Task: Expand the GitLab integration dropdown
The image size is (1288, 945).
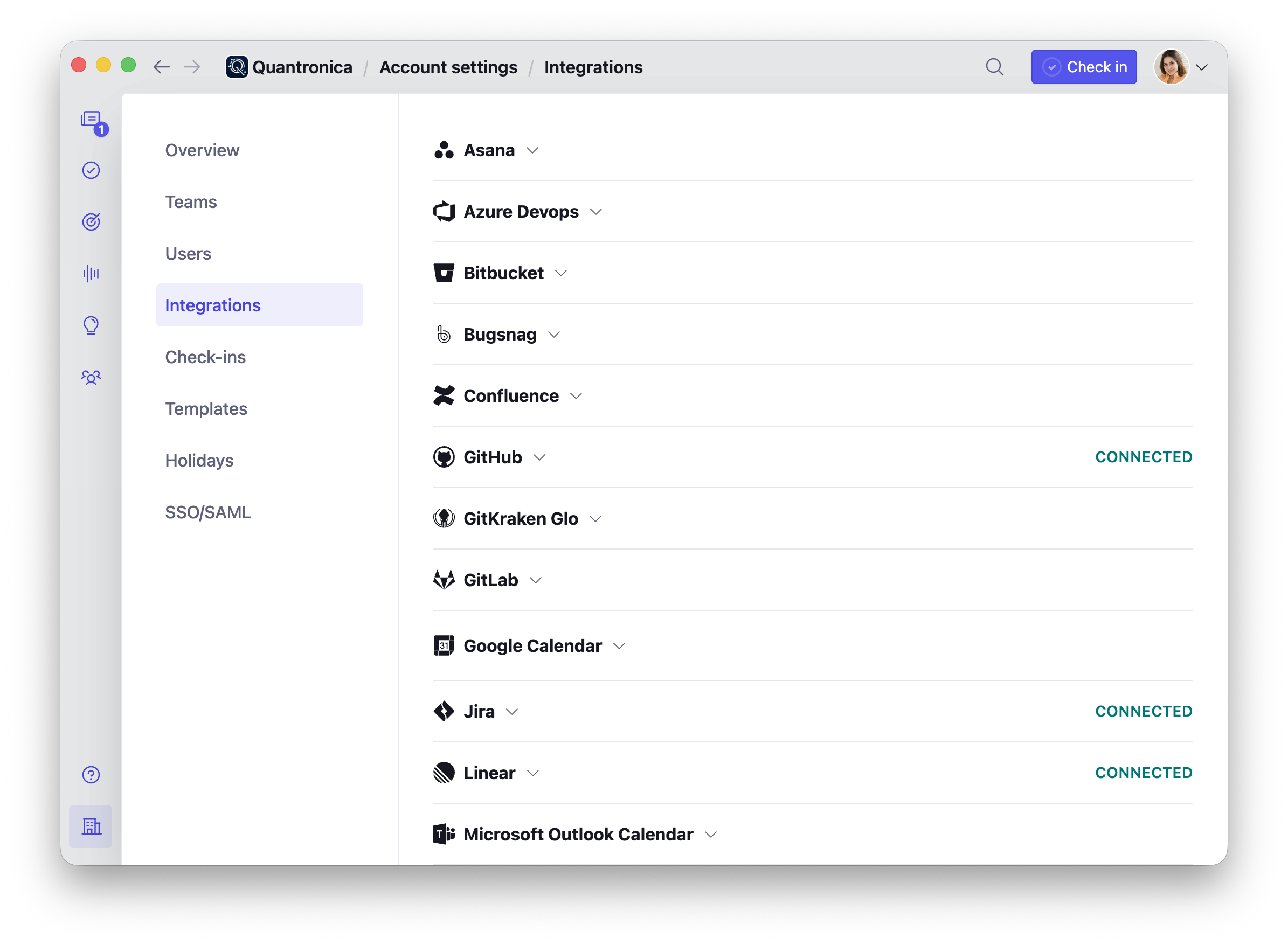Action: click(536, 580)
